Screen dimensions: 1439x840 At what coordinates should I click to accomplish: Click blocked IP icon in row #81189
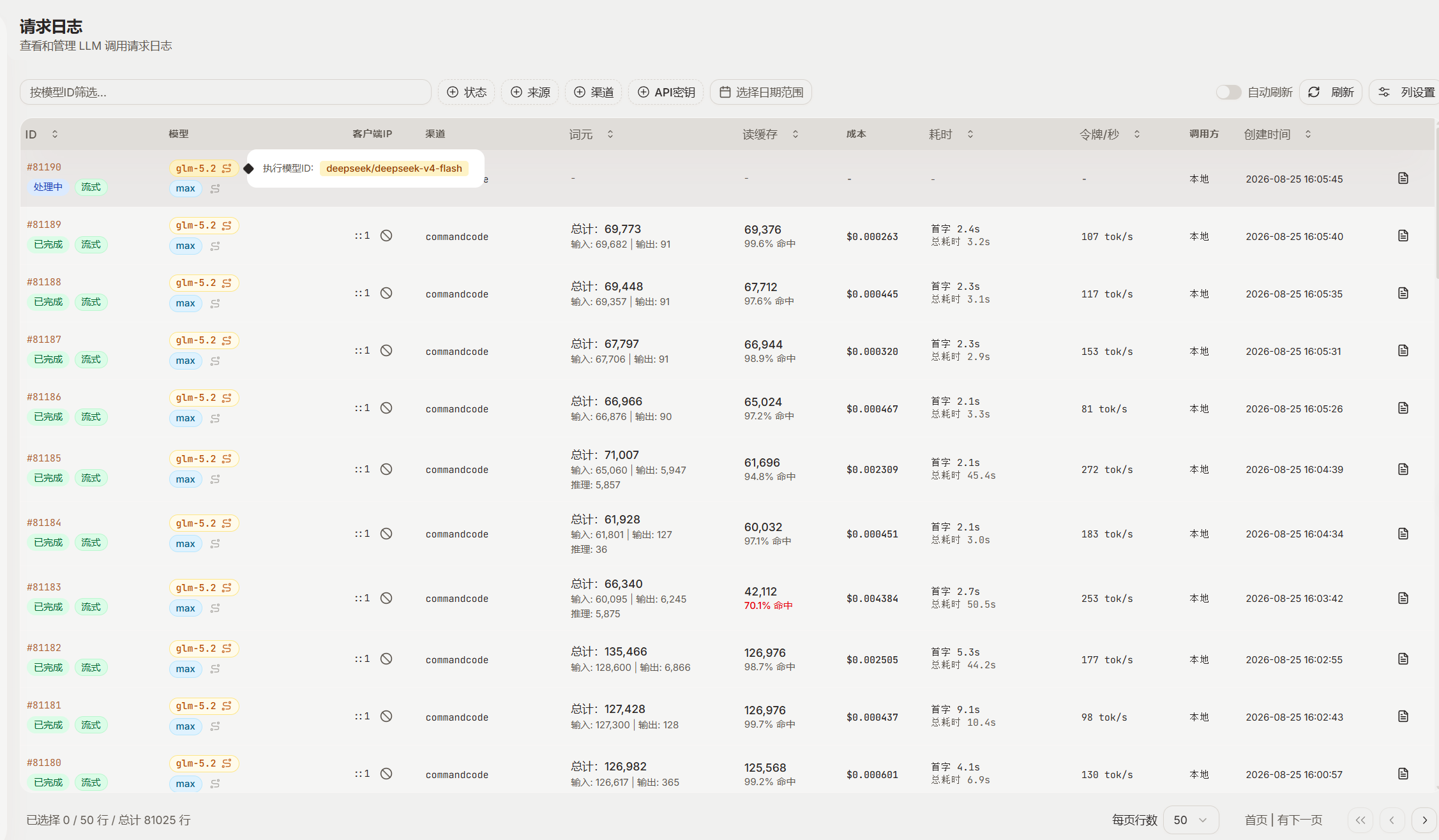386,236
